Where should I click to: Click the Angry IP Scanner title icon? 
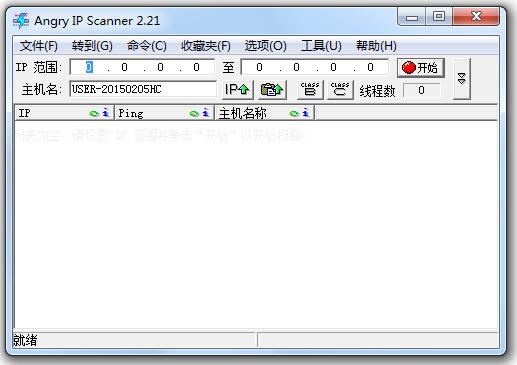[x=21, y=21]
